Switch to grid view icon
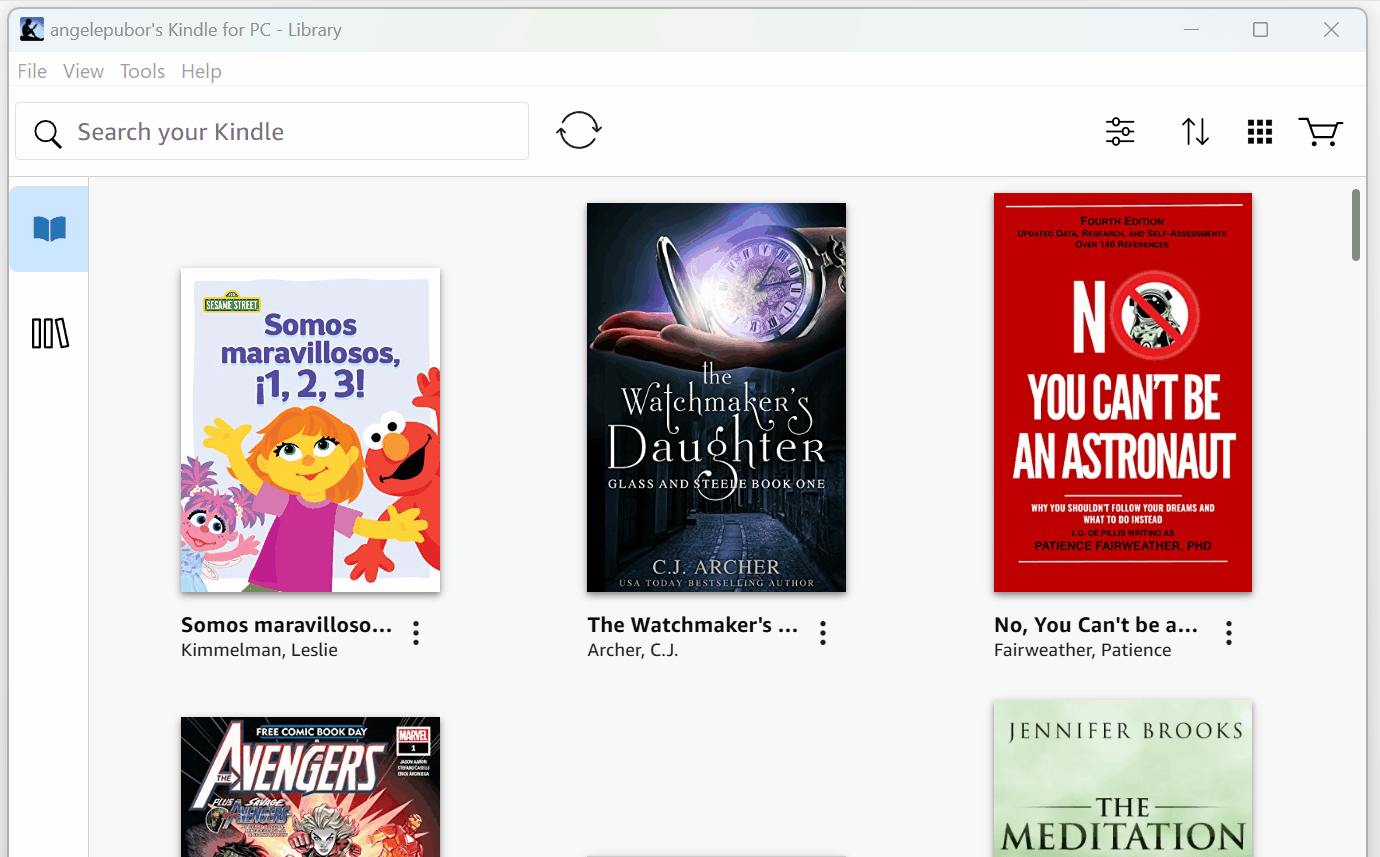The image size is (1380, 857). click(x=1260, y=132)
